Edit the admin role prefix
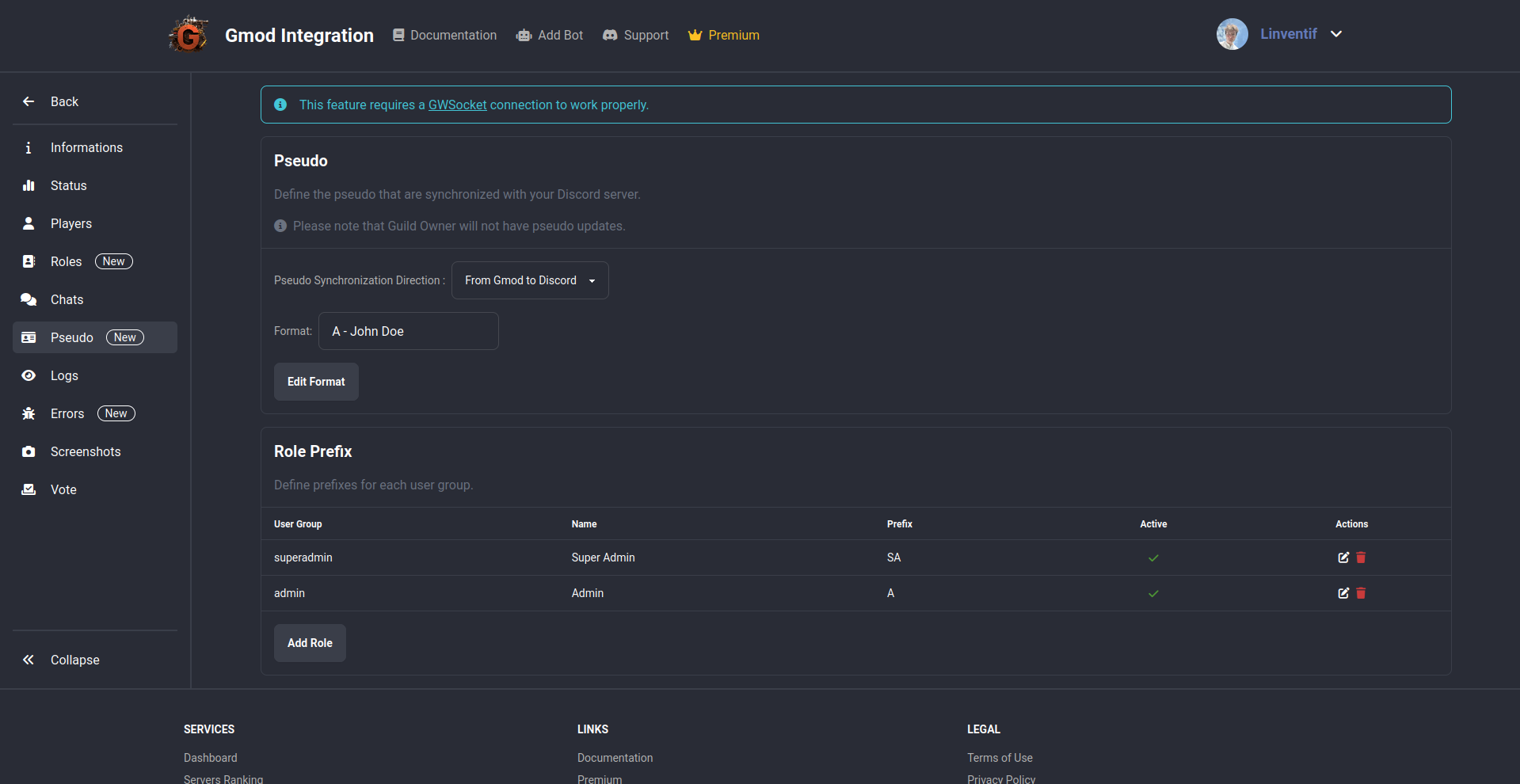Viewport: 1520px width, 784px height. [x=1343, y=593]
